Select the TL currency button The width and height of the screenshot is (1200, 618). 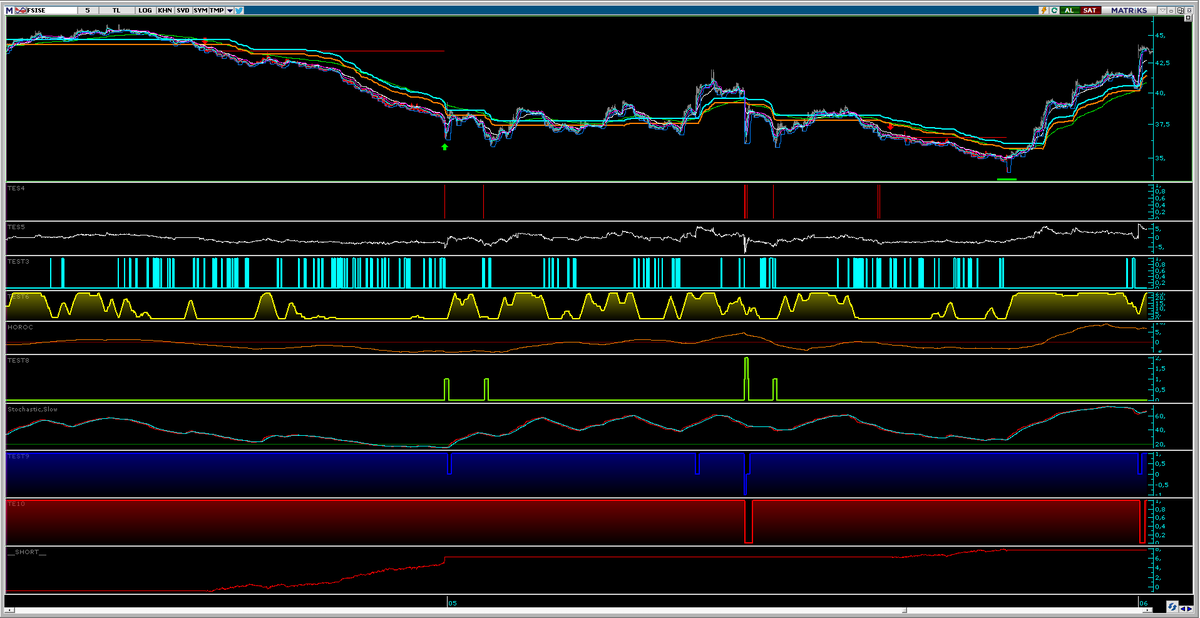coord(117,10)
